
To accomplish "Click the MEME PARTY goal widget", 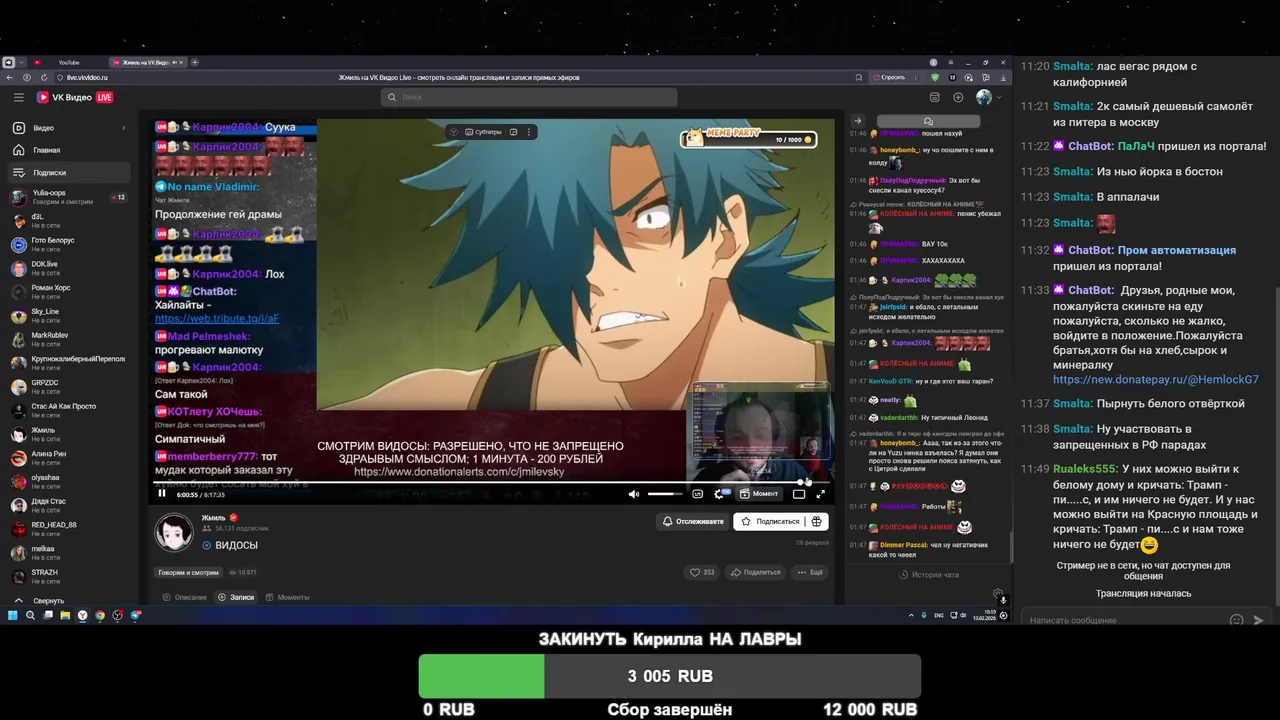I will tap(748, 136).
